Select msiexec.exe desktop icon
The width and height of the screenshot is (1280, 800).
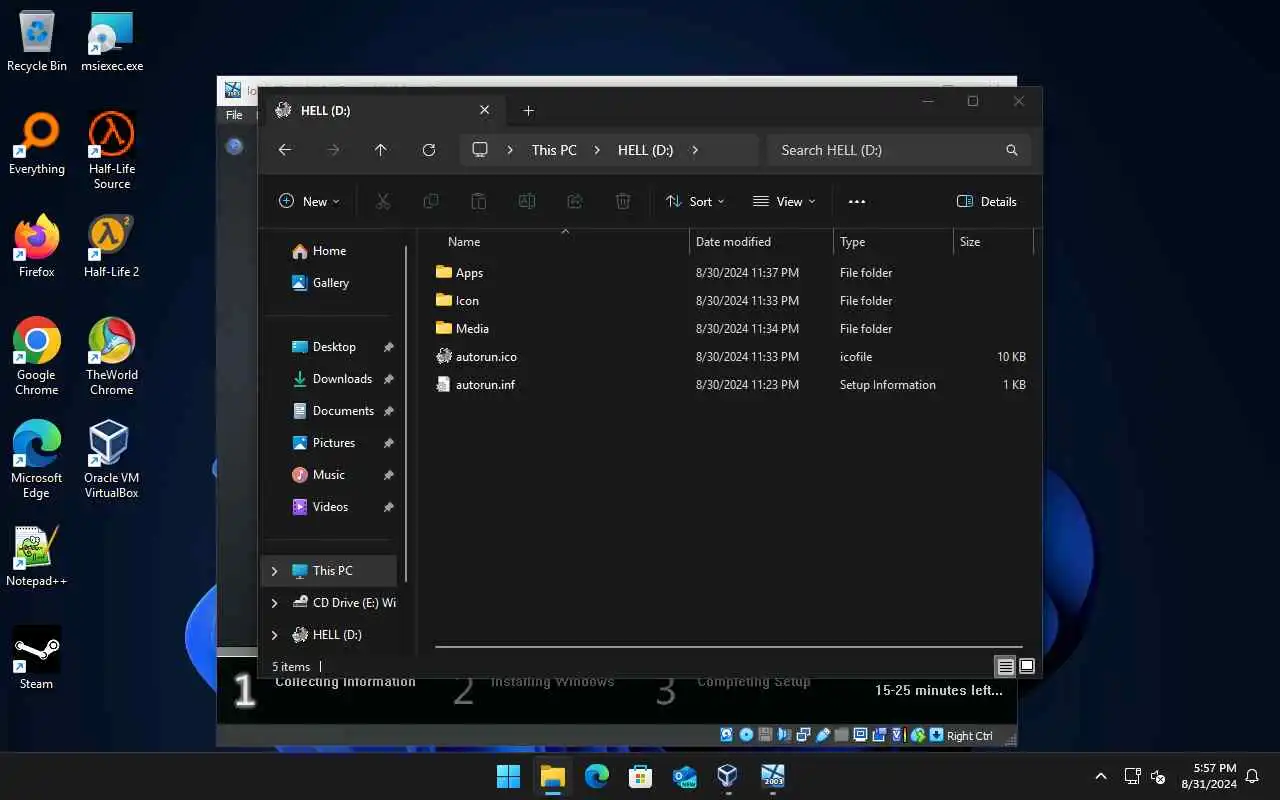pyautogui.click(x=112, y=42)
